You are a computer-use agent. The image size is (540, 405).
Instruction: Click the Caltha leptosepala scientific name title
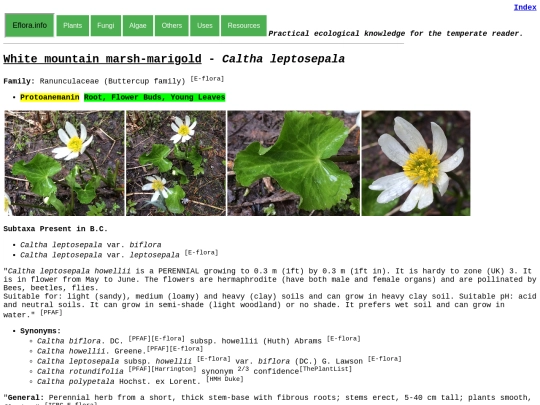[283, 59]
